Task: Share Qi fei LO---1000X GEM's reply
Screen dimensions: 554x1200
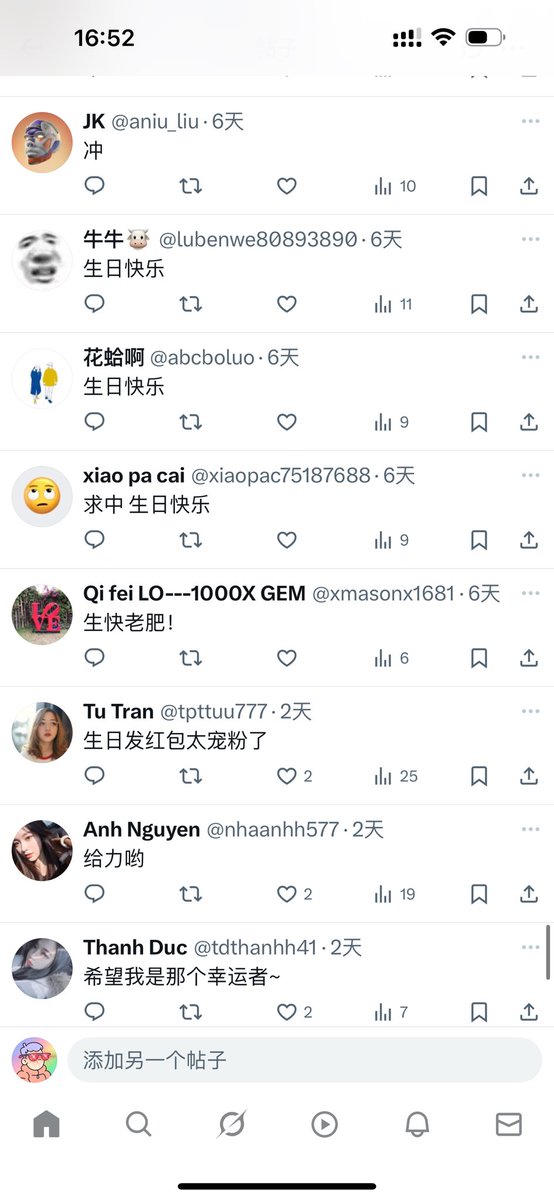Action: (529, 658)
